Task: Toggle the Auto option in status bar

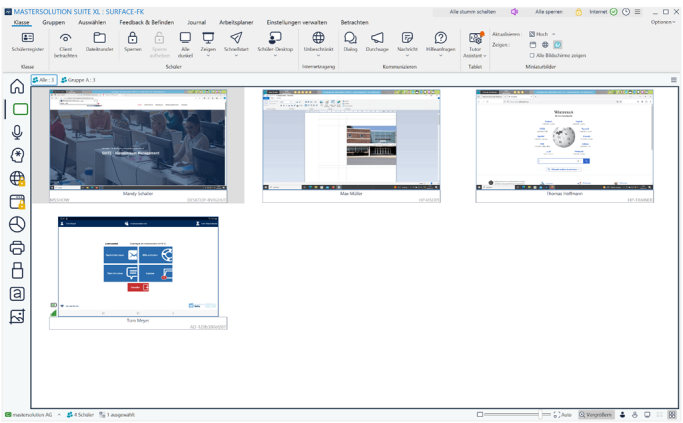Action: [x=562, y=414]
